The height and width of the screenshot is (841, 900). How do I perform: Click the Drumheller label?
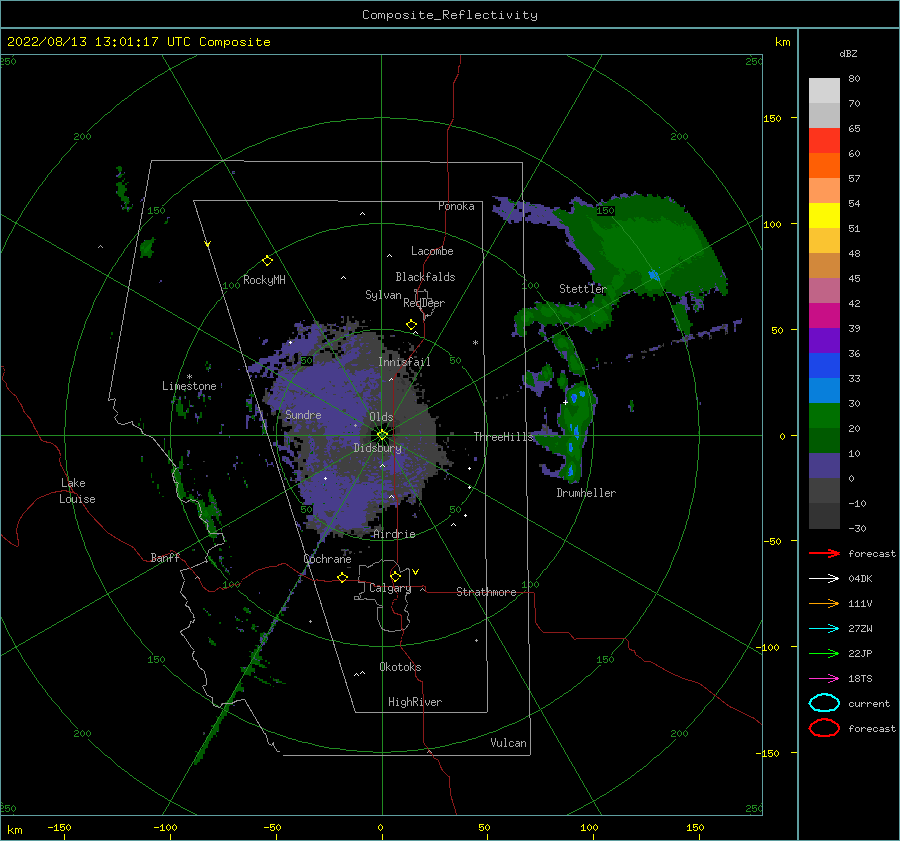(x=586, y=493)
